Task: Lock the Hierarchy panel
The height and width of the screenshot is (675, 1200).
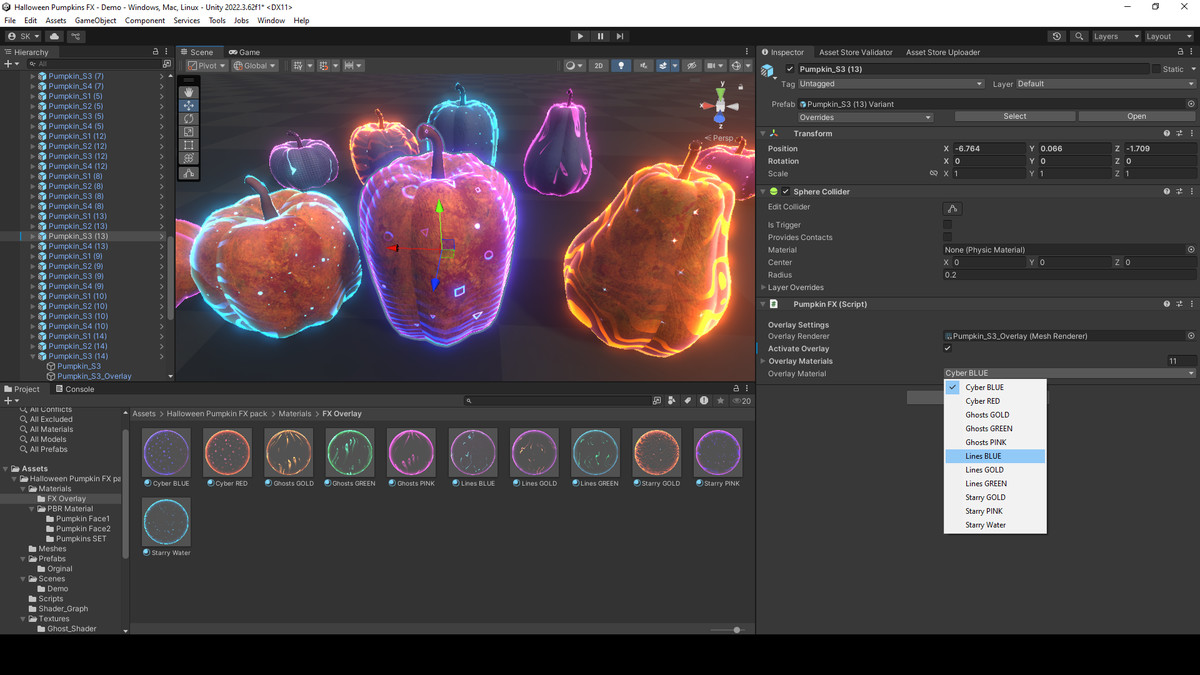Action: click(x=154, y=52)
